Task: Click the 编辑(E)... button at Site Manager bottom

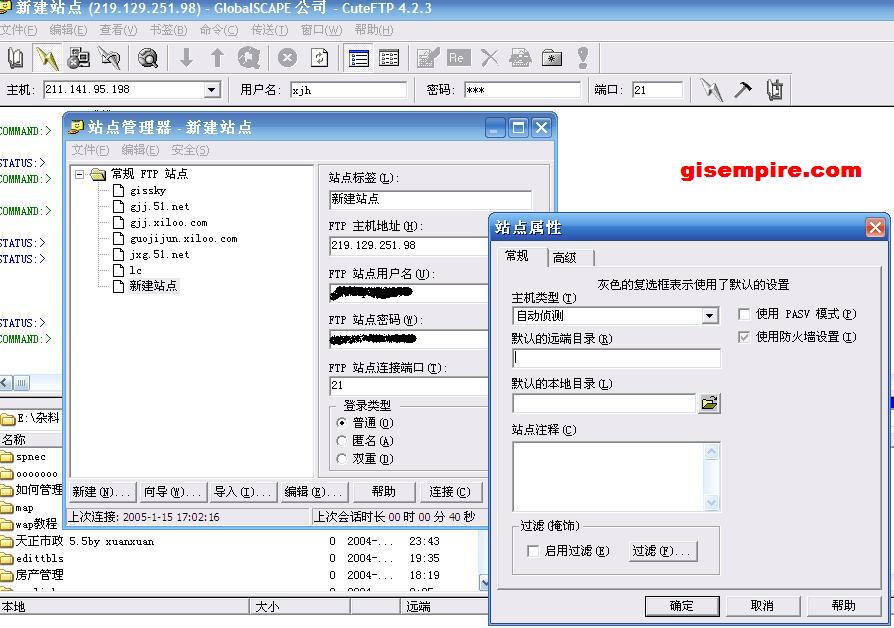Action: click(313, 492)
